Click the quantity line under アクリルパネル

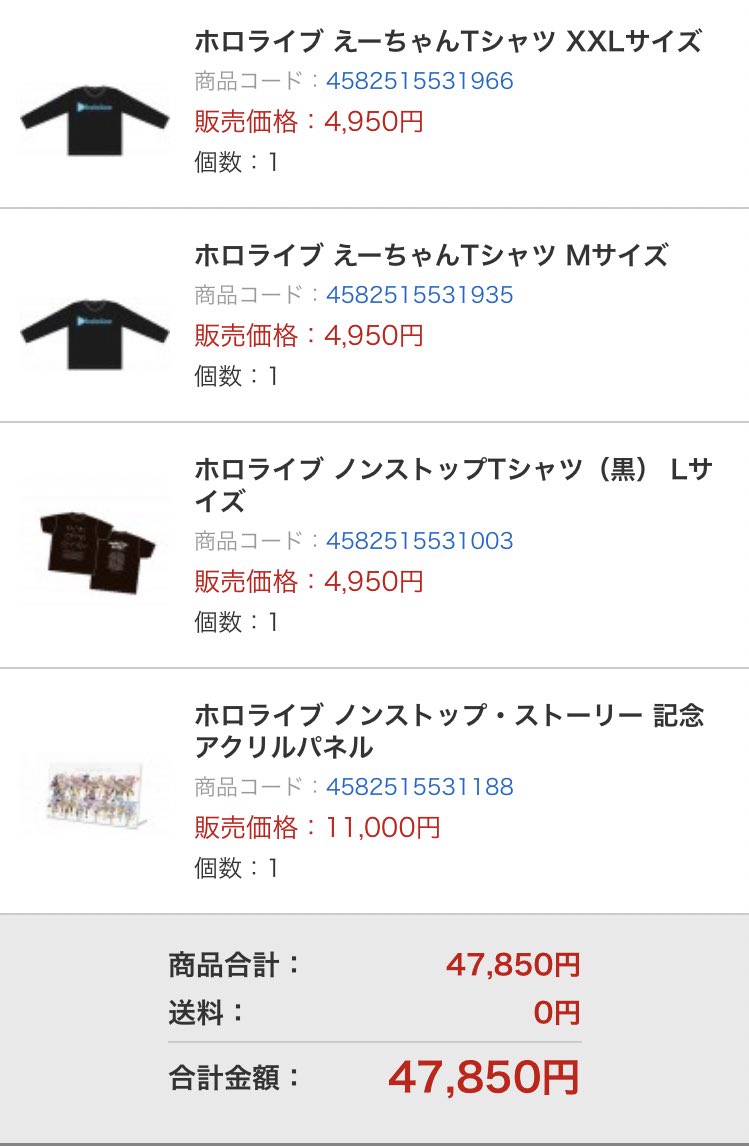[236, 868]
